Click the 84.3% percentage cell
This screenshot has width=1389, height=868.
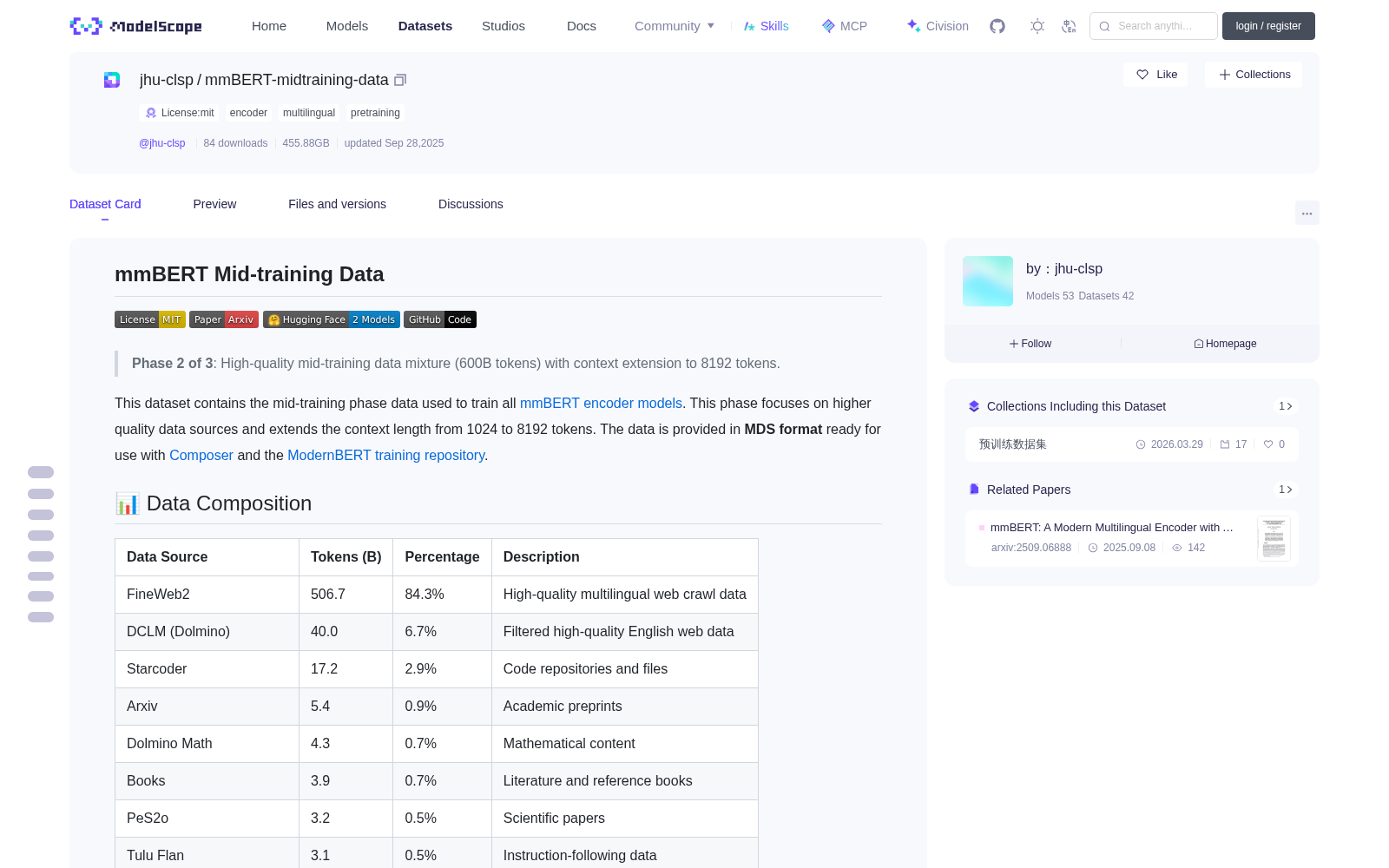click(443, 595)
